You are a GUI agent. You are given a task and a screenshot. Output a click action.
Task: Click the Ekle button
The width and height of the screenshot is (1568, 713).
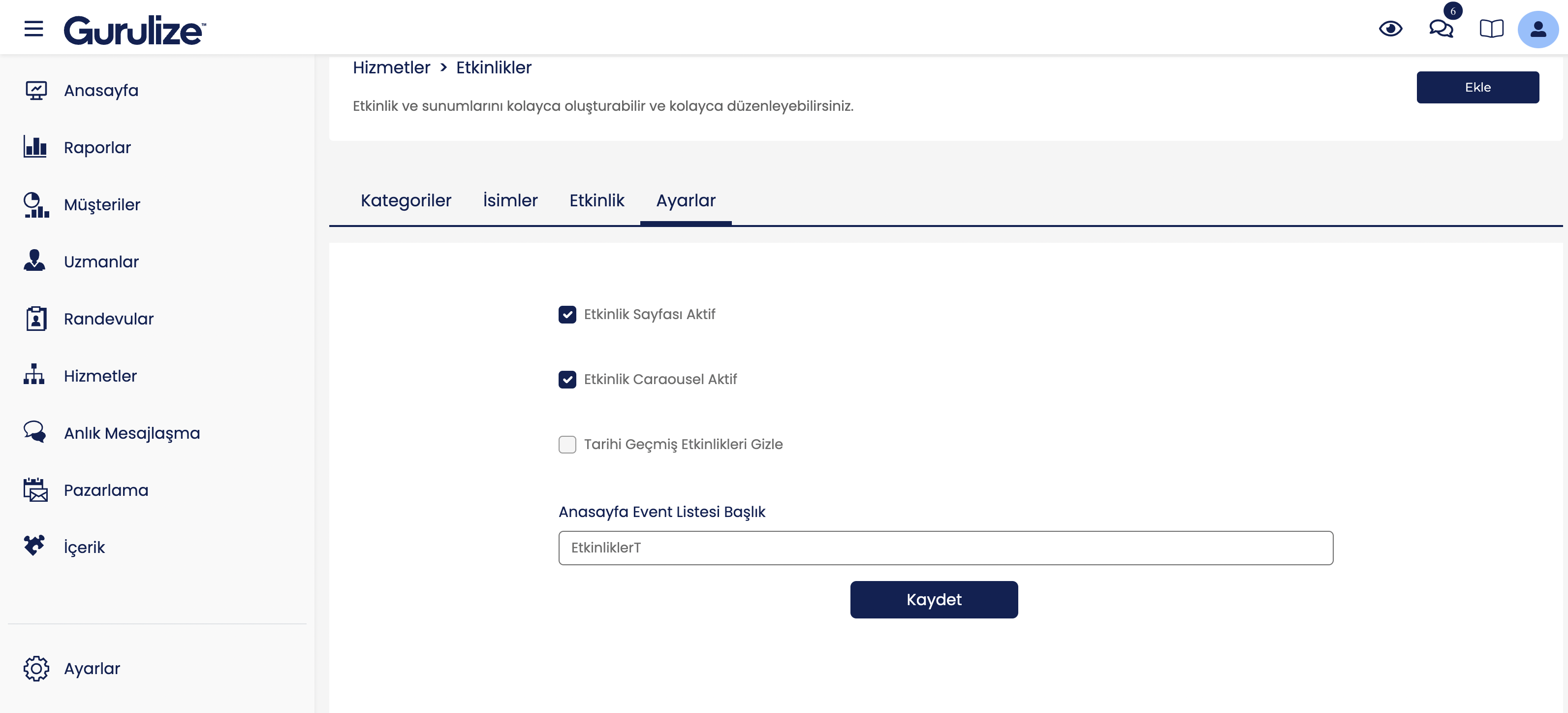pos(1477,87)
